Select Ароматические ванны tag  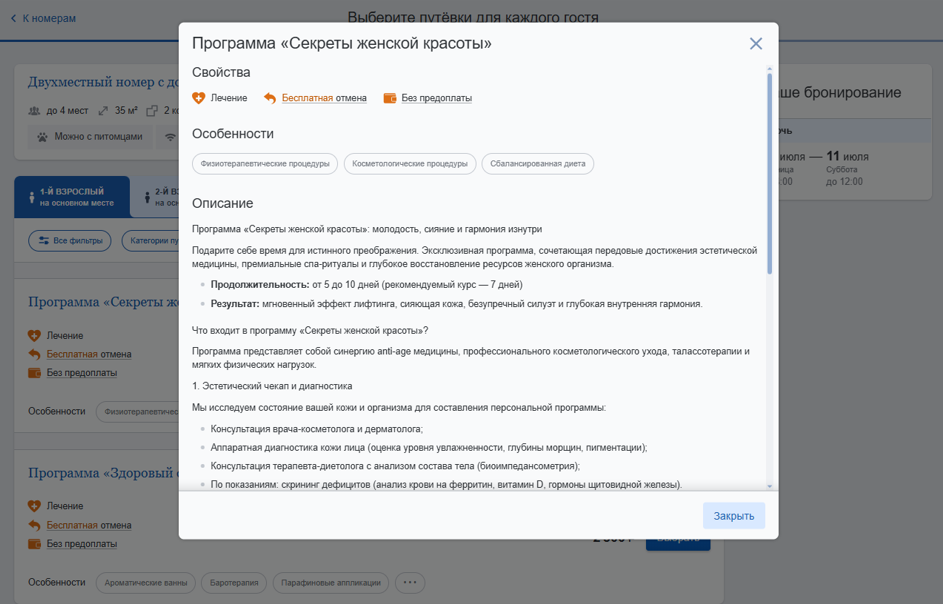point(146,582)
